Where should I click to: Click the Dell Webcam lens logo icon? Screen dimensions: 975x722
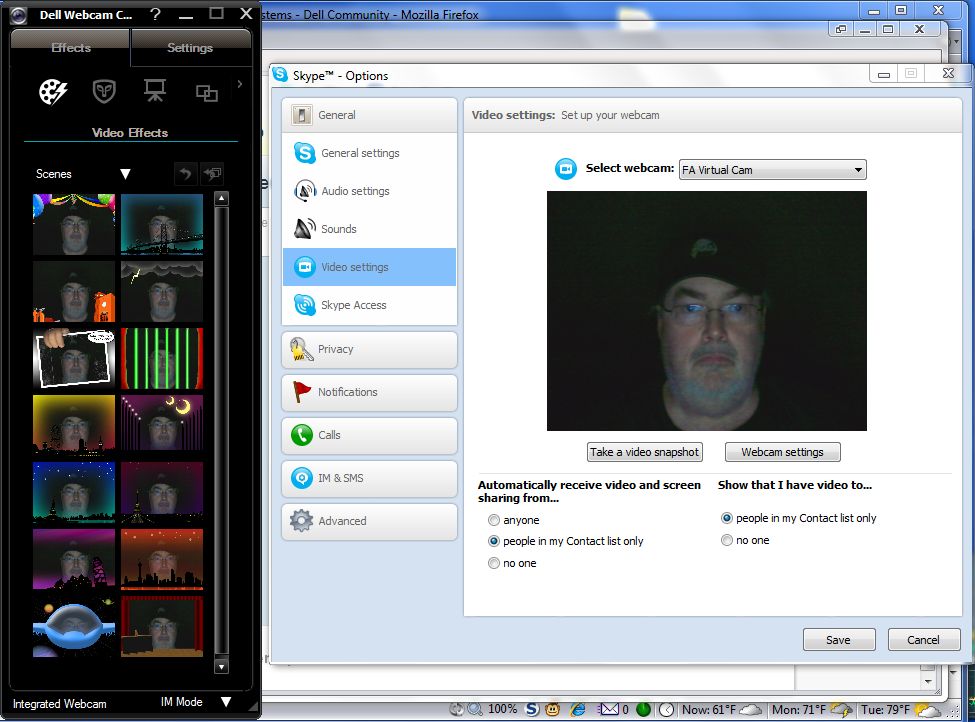[18, 14]
